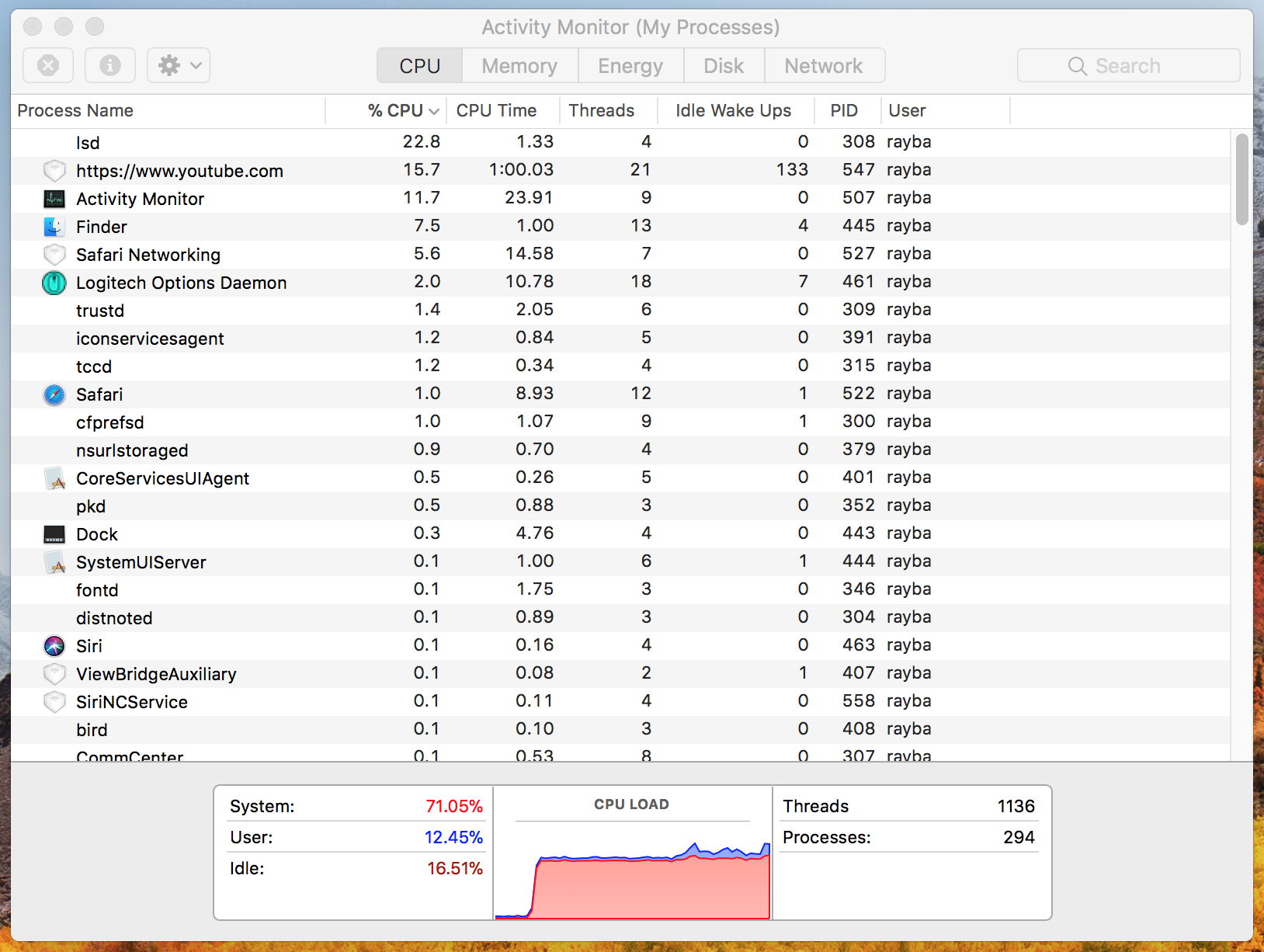Select the trustd process row
1264x952 pixels.
click(620, 310)
